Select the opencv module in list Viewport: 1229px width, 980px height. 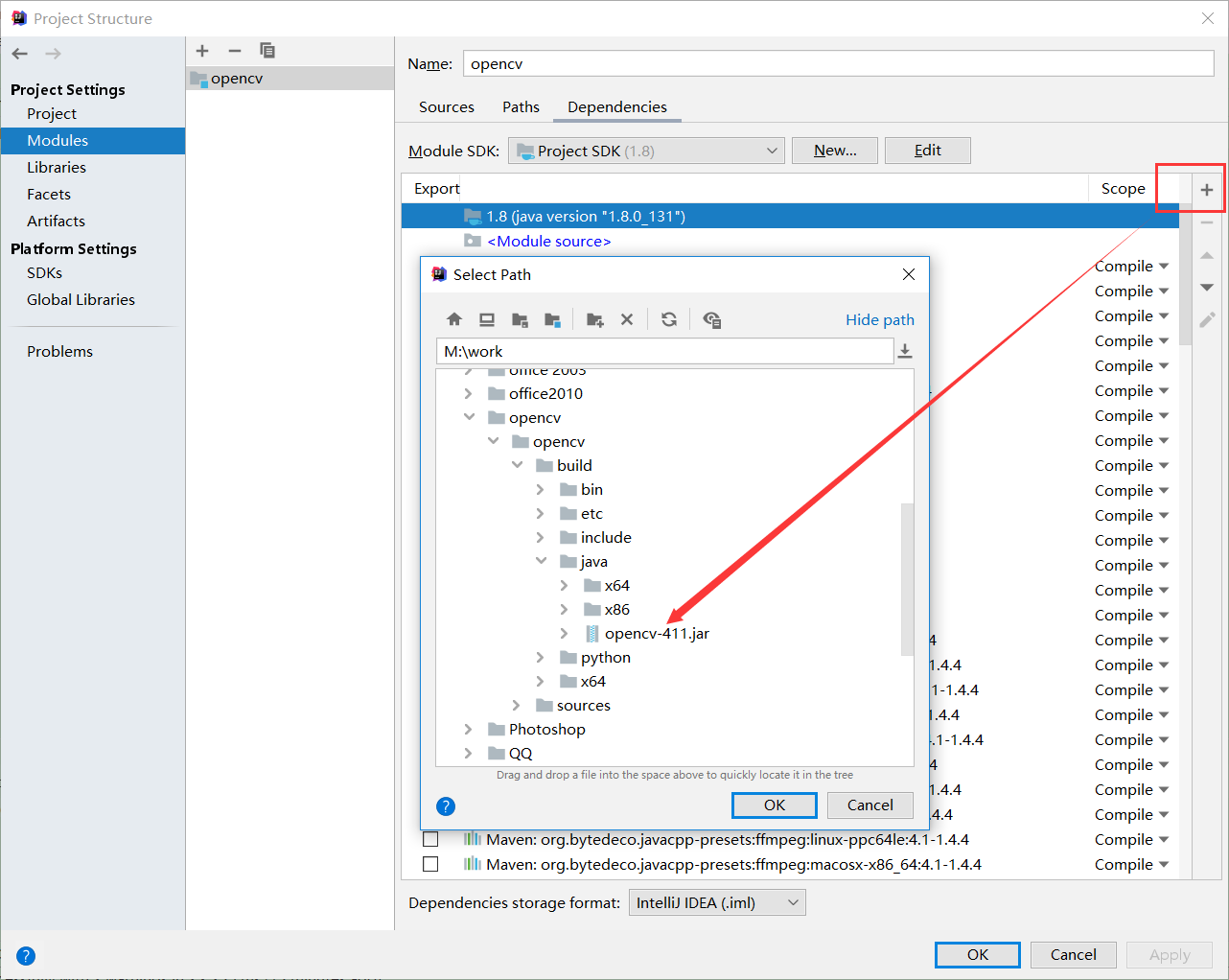click(x=290, y=78)
